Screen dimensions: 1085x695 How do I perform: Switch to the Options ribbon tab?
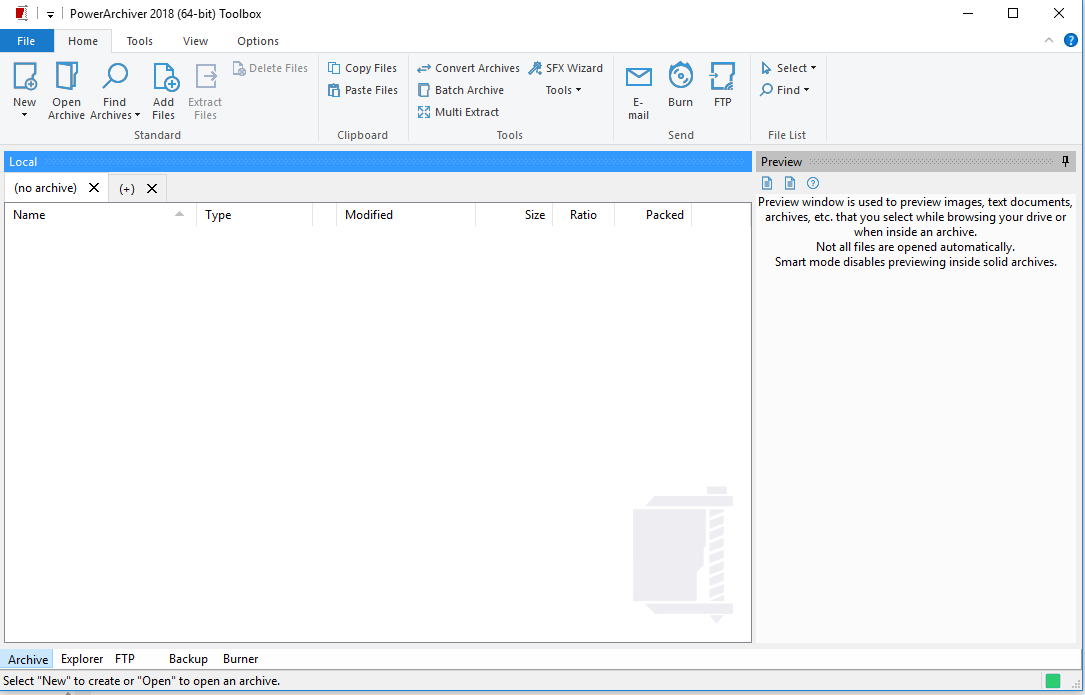tap(258, 41)
